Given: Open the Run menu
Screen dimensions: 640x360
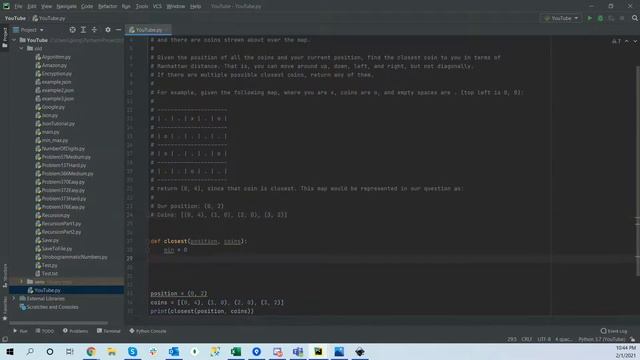Looking at the screenshot, I should tap(126, 6).
